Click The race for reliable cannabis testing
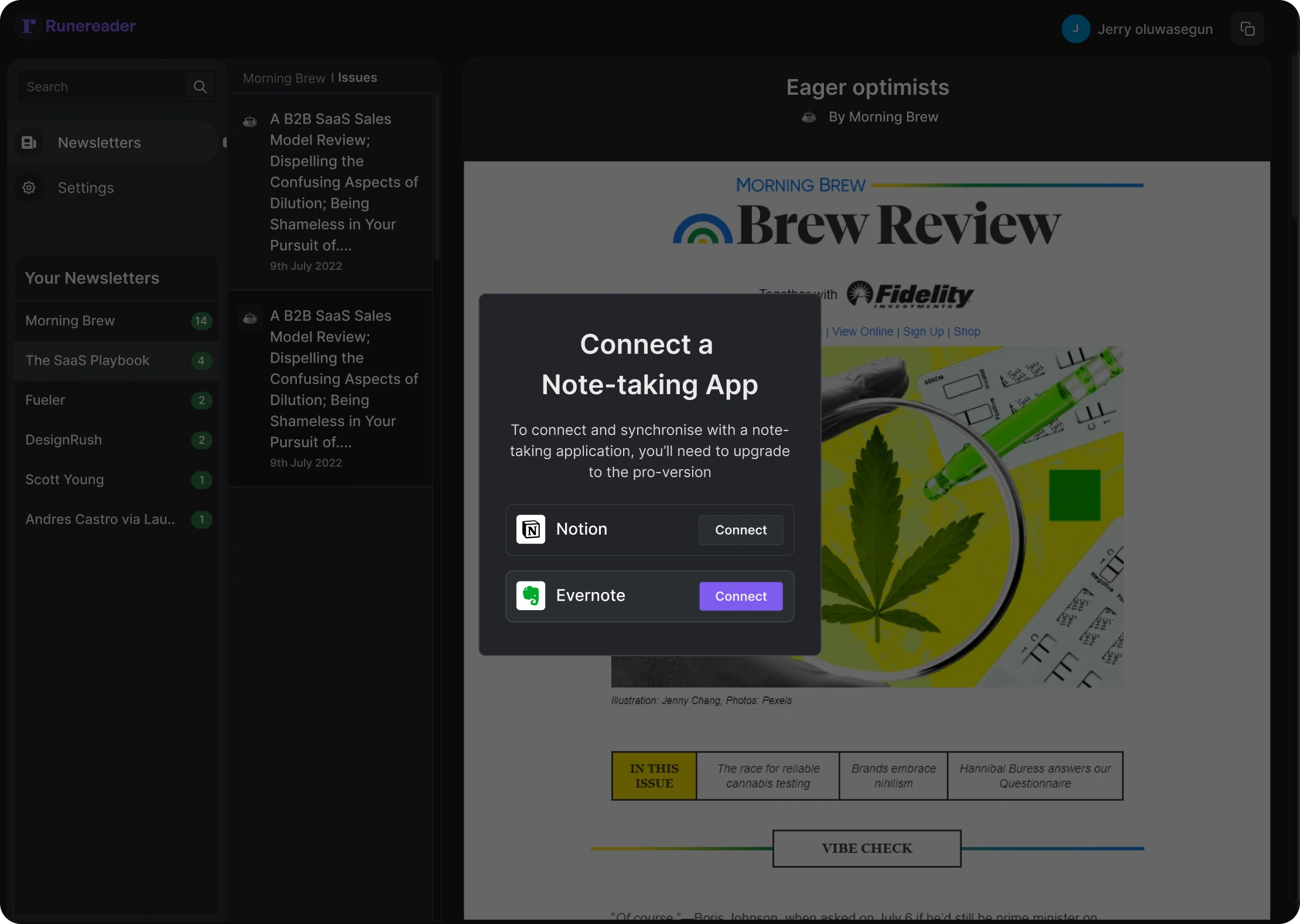This screenshot has width=1300, height=924. (768, 776)
